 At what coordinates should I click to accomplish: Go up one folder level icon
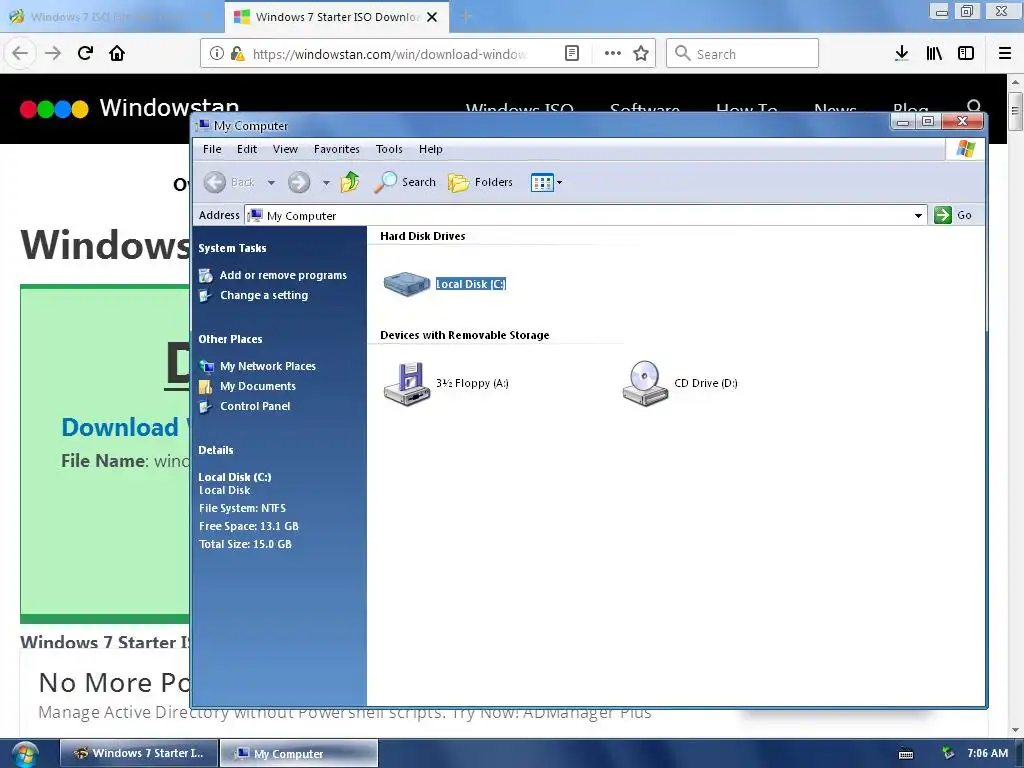tap(350, 182)
